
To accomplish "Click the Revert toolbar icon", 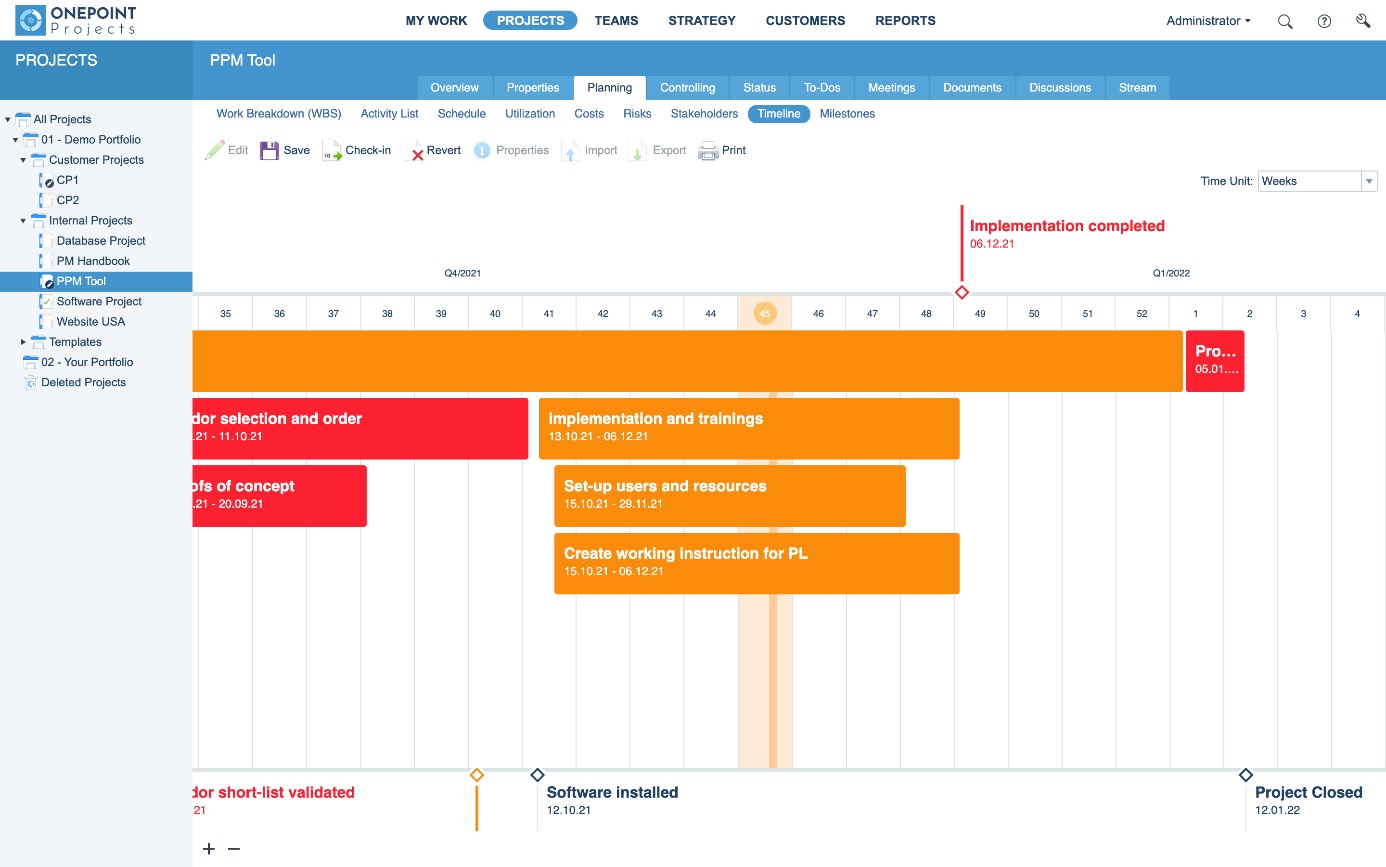I will 413,151.
